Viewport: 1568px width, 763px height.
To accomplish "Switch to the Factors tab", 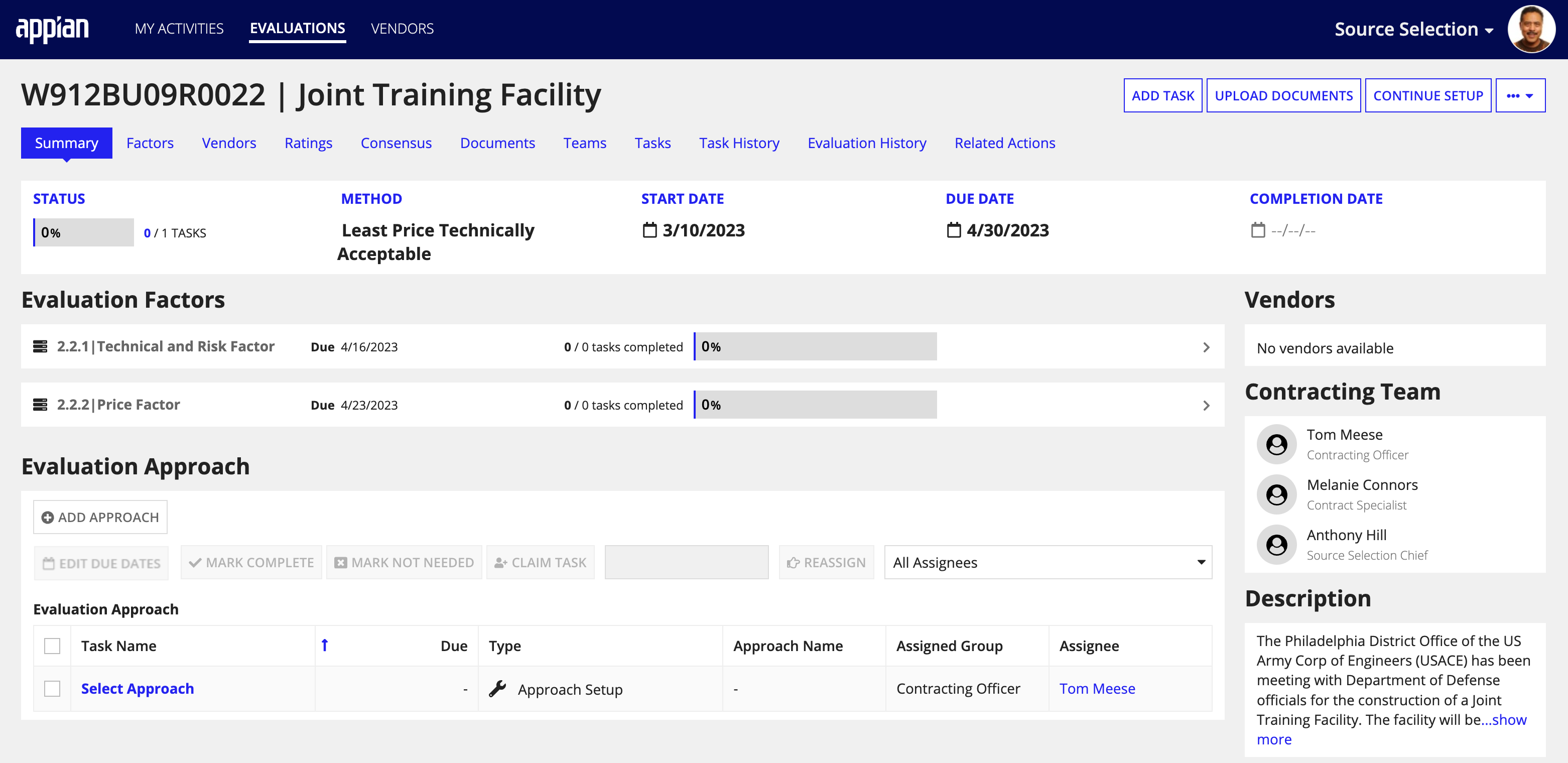I will pos(149,143).
